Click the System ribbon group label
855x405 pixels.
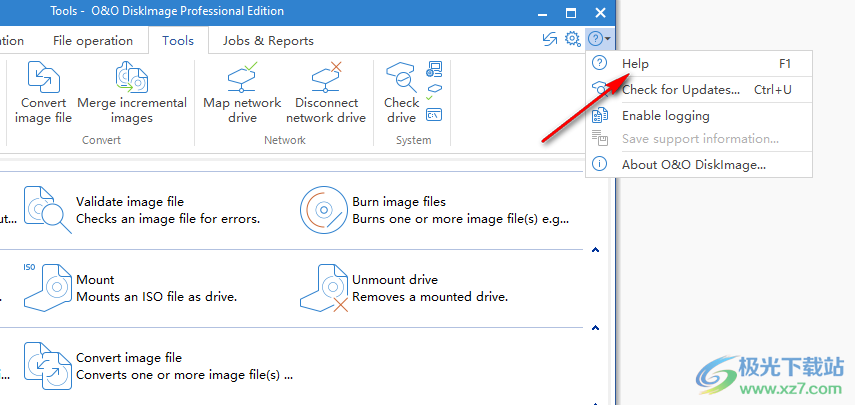[x=413, y=140]
